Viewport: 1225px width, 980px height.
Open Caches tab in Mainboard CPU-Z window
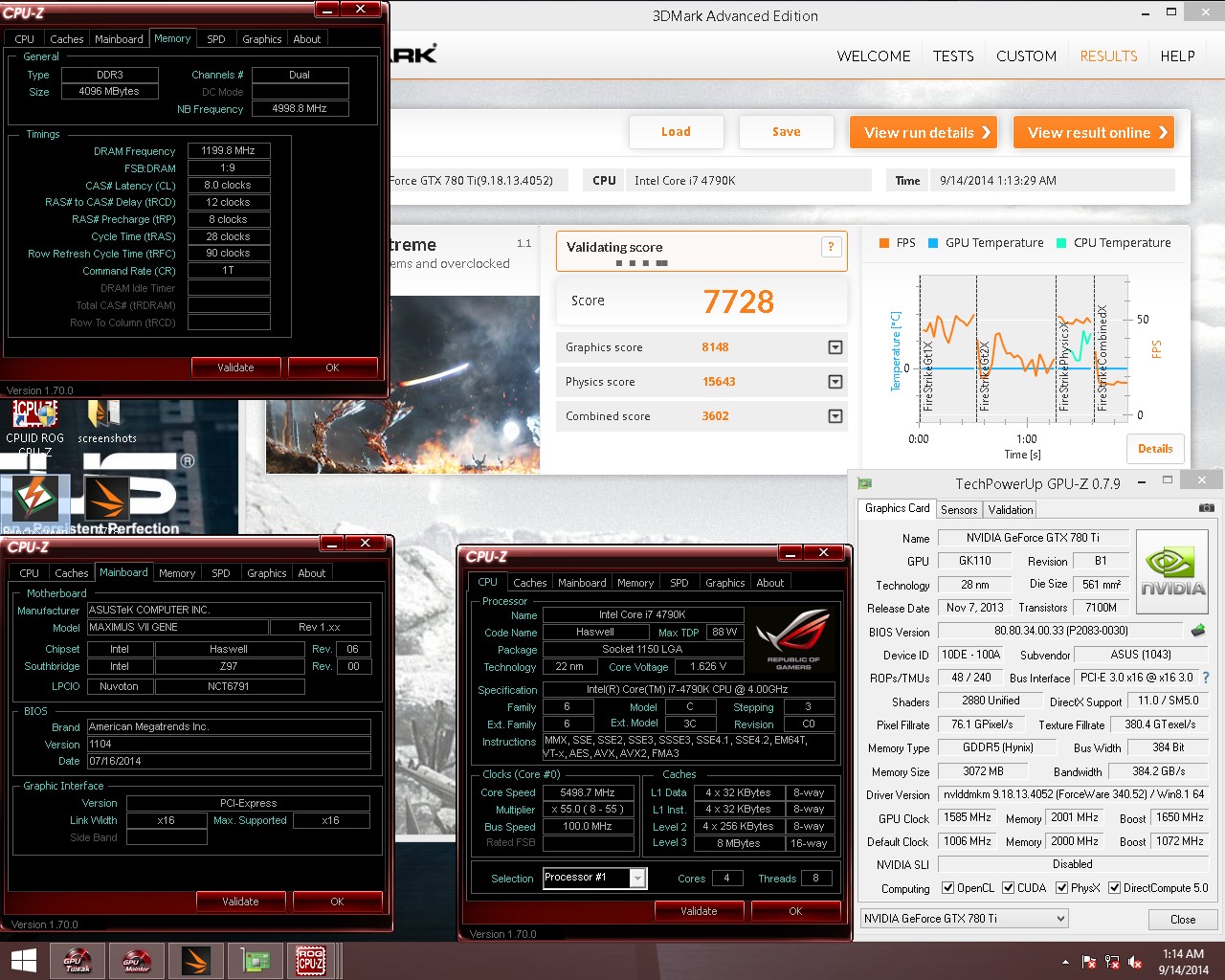coord(72,573)
